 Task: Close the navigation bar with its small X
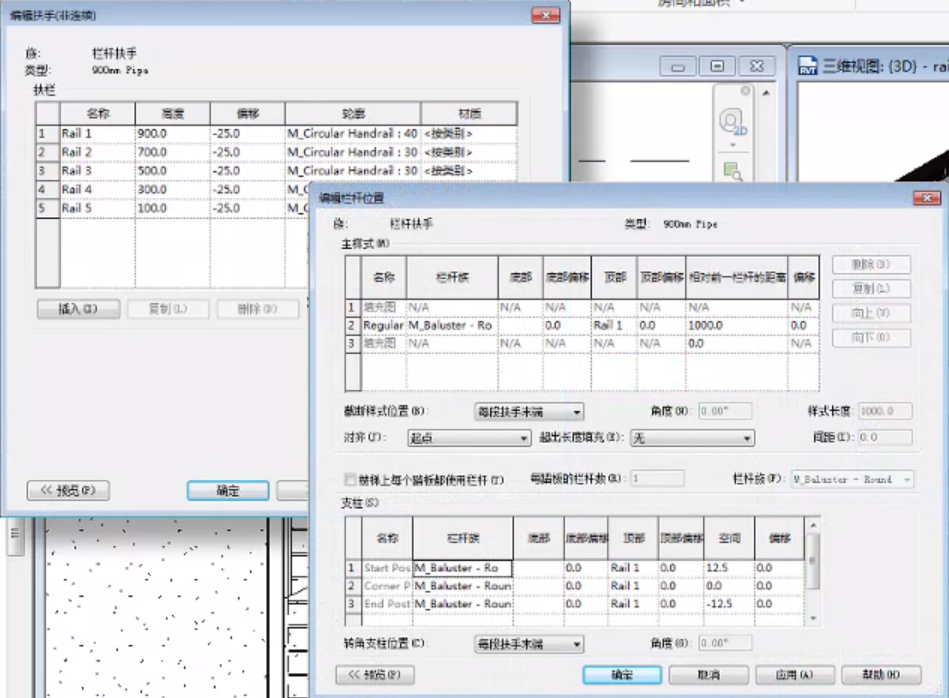pos(746,90)
